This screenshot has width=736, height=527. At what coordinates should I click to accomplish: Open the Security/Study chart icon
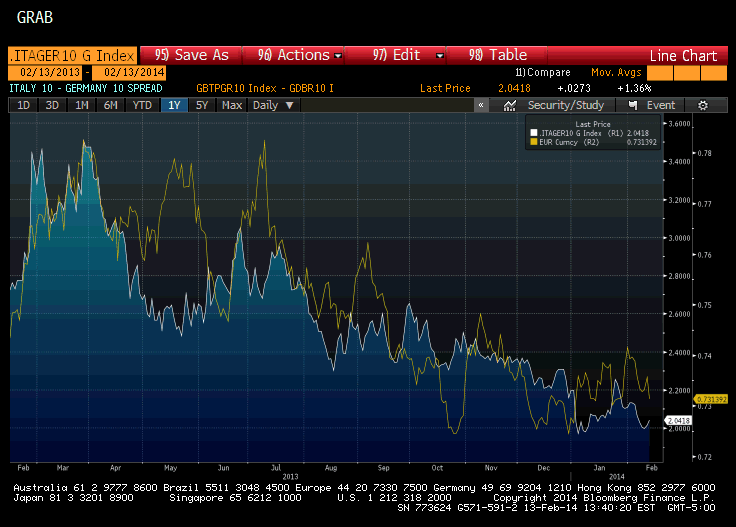(510, 105)
